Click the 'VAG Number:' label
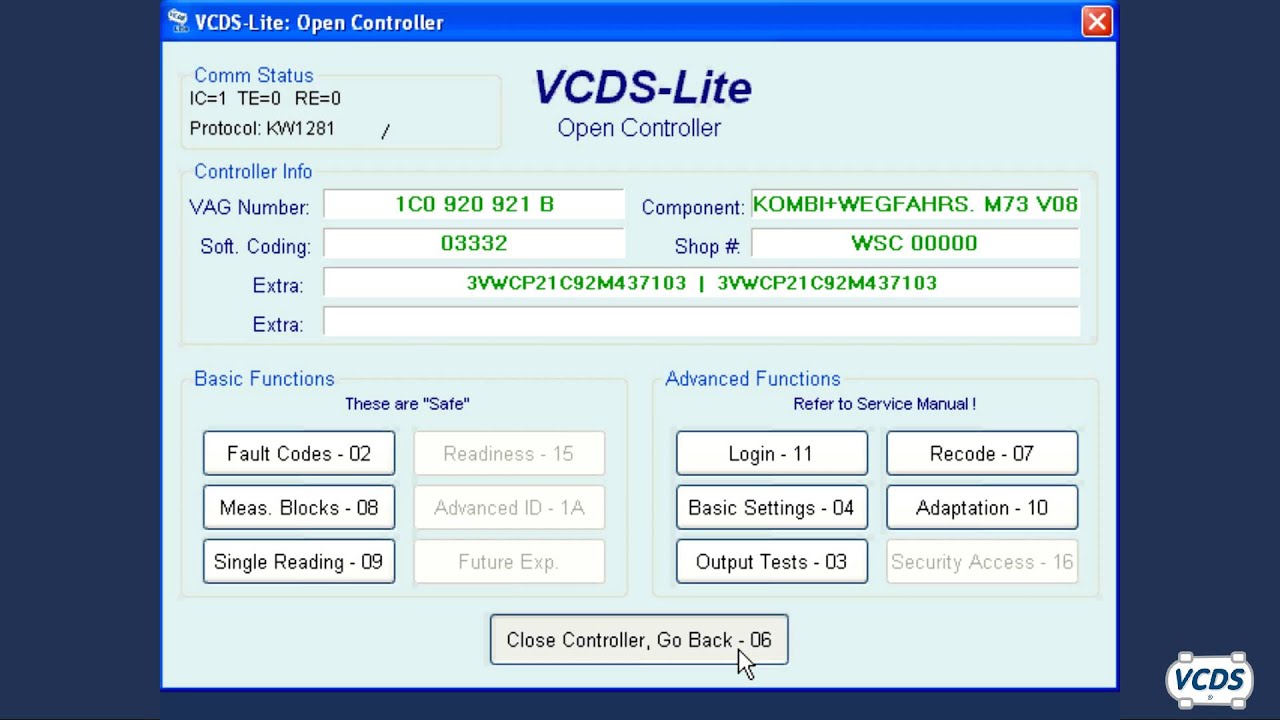The height and width of the screenshot is (720, 1280). pos(249,208)
